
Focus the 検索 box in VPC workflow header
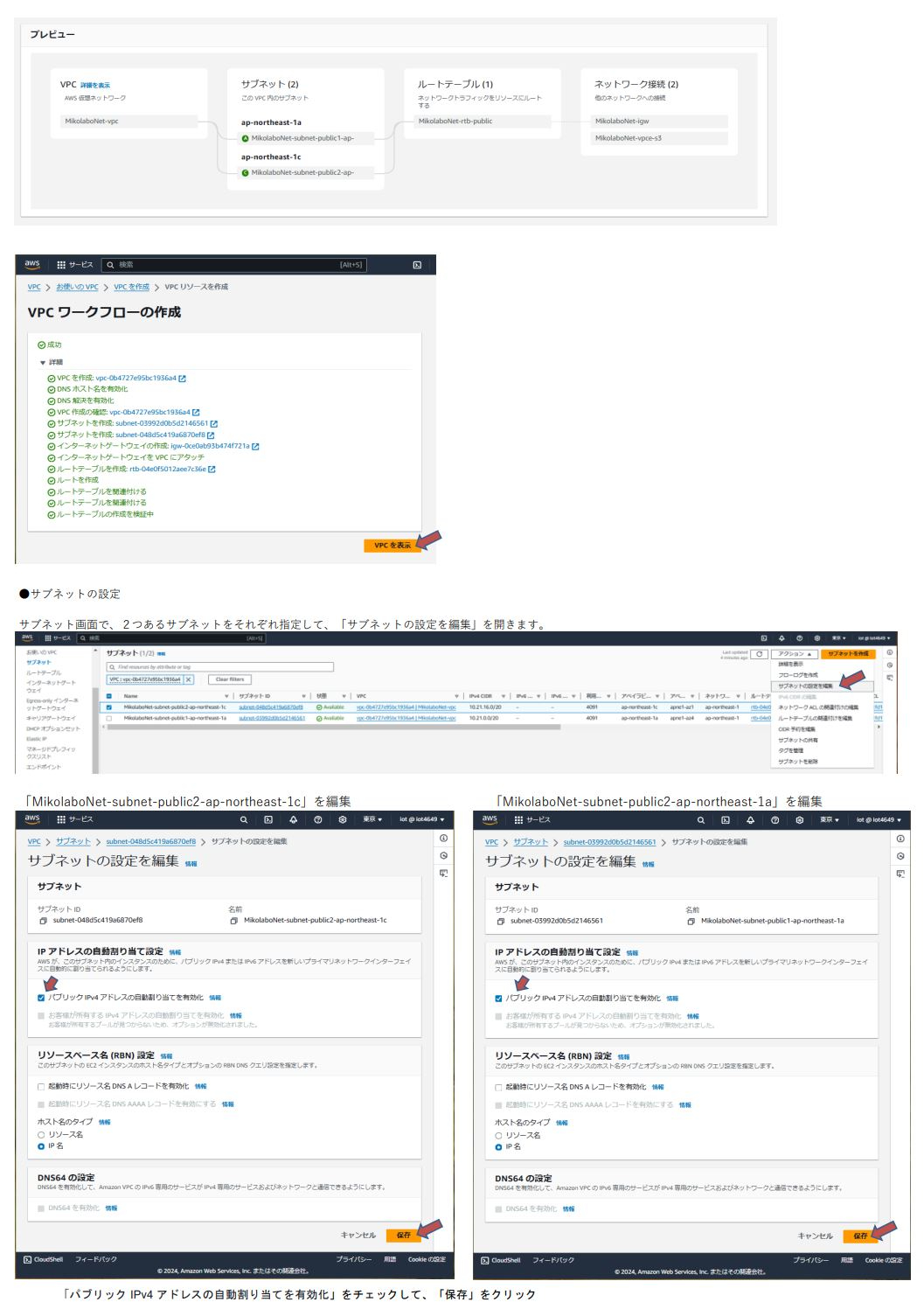click(x=234, y=265)
